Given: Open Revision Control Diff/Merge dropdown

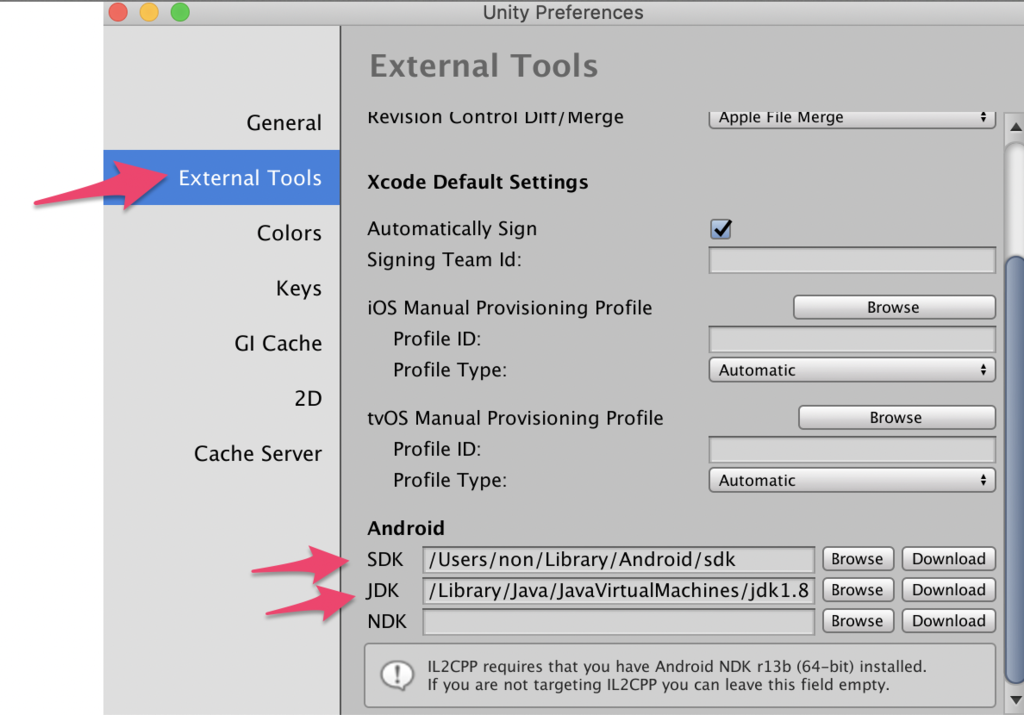Looking at the screenshot, I should tap(852, 118).
